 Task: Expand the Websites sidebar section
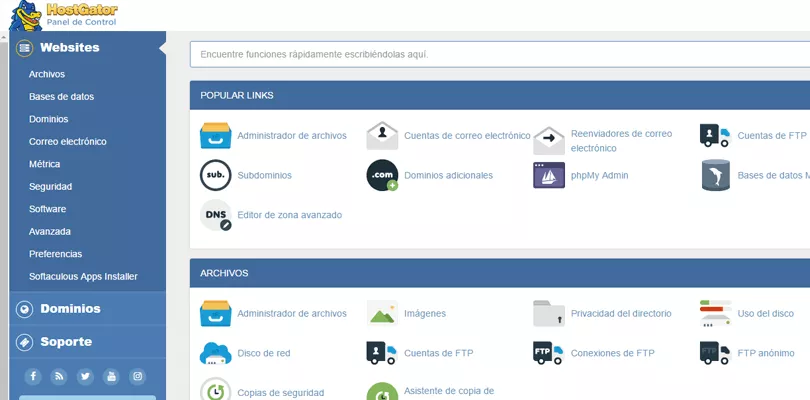point(87,48)
